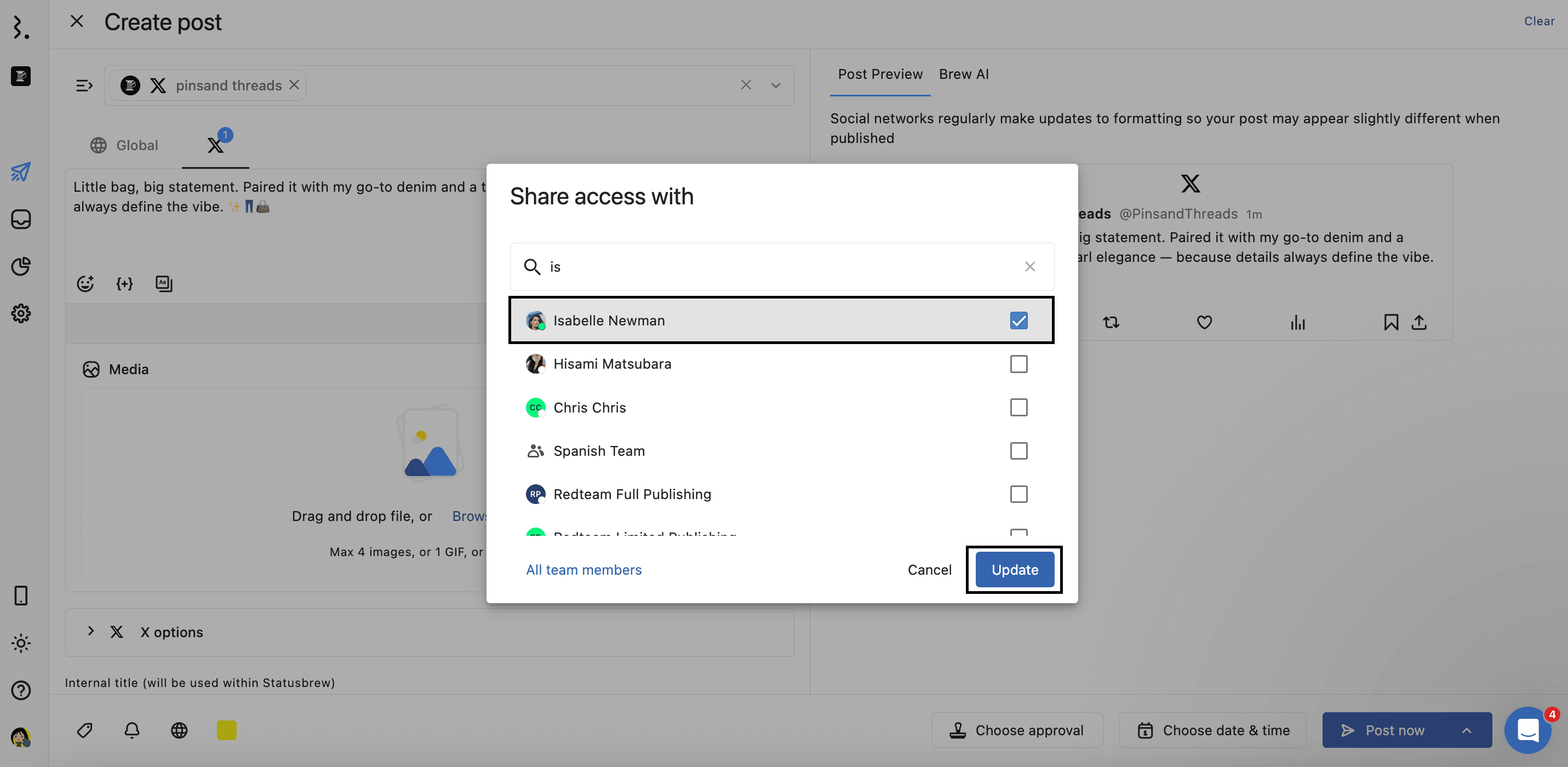Uncheck Isabelle Newman checkbox
The height and width of the screenshot is (767, 1568).
coord(1018,321)
